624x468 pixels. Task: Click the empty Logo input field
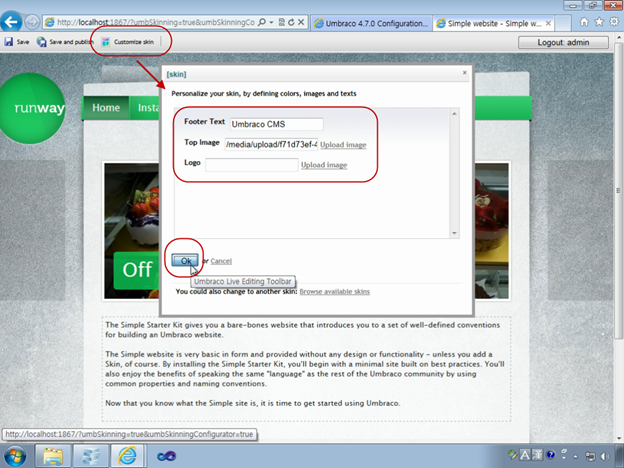[252, 165]
